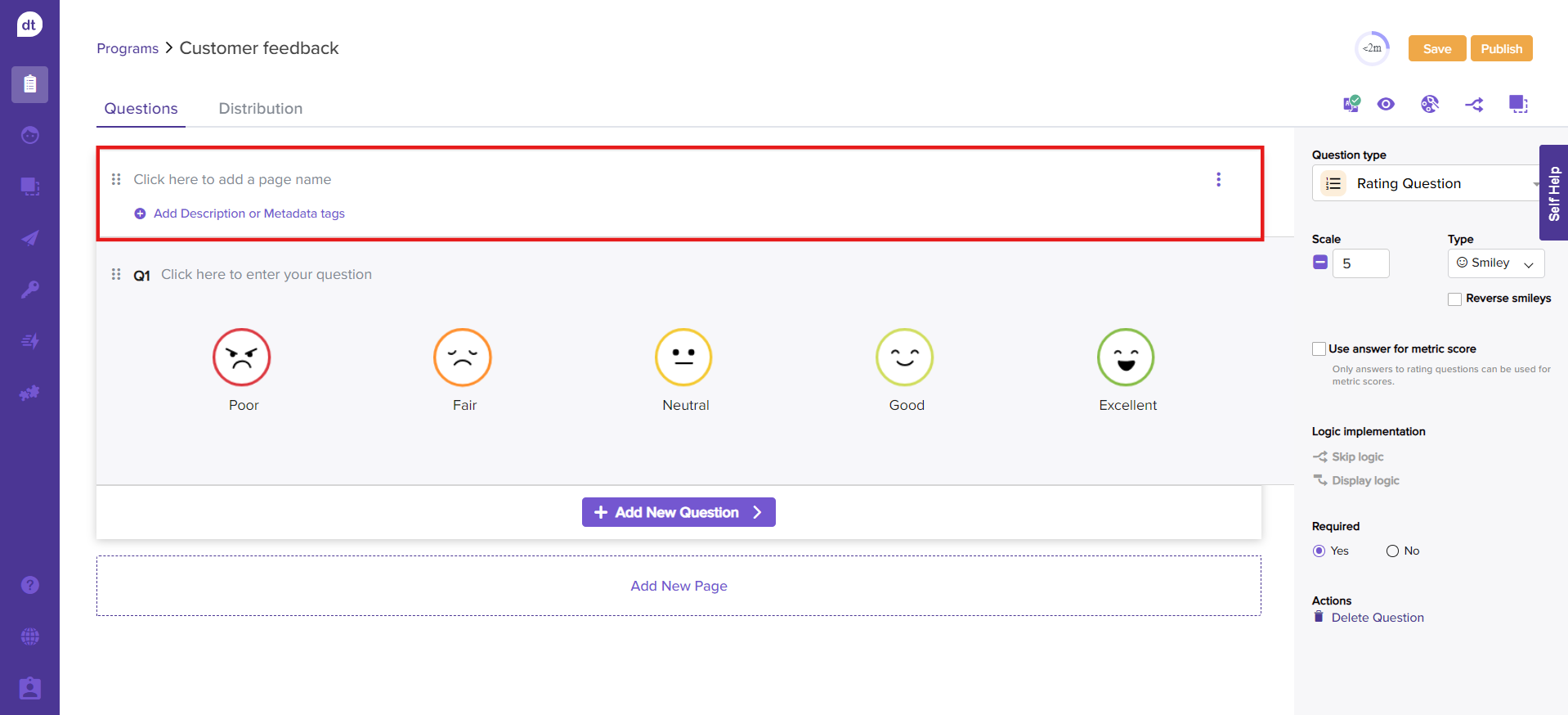This screenshot has width=1568, height=715.
Task: Click the Scale value input field
Action: point(1360,263)
